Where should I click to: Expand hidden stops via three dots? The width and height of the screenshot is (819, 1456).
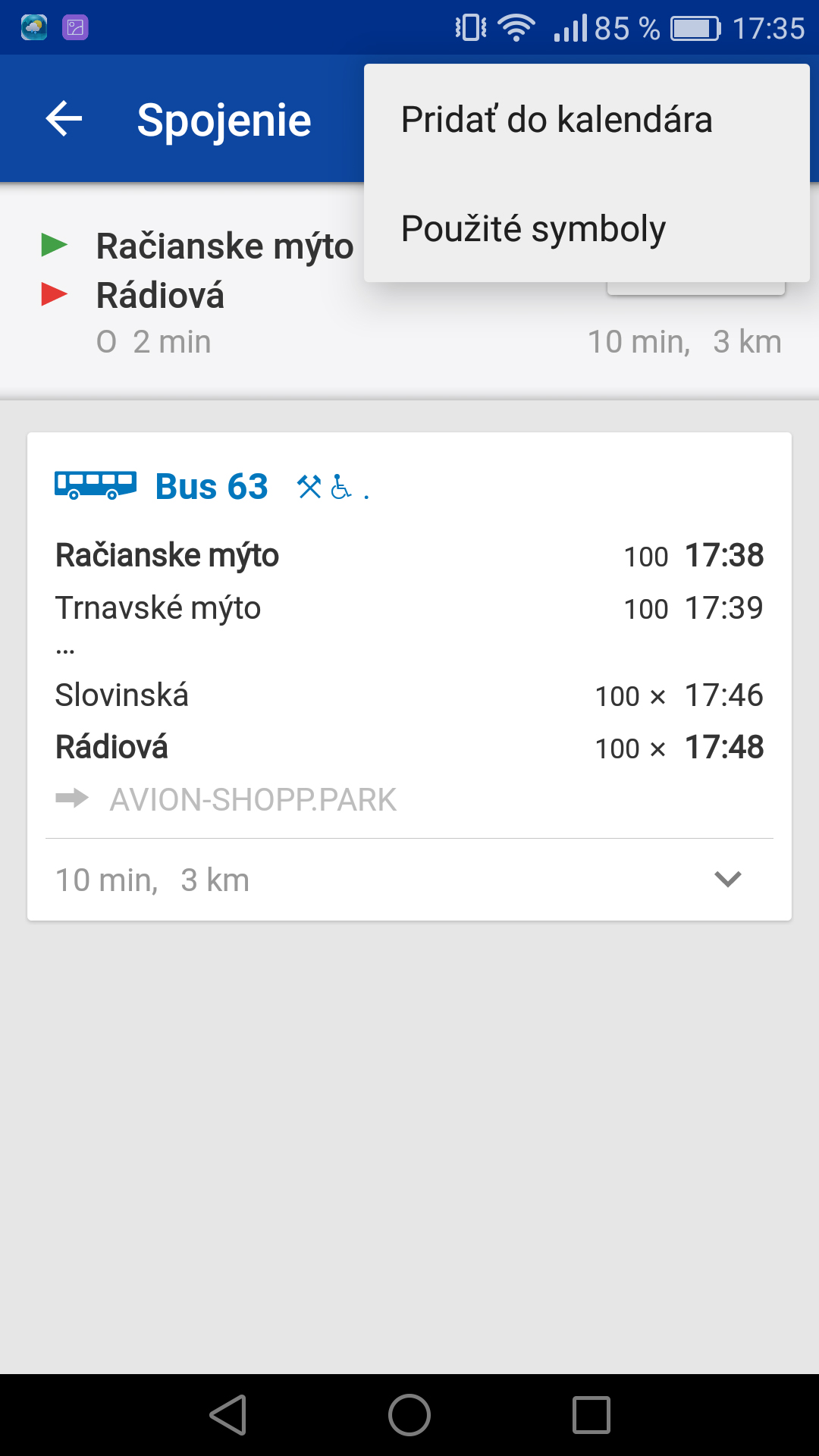click(x=65, y=651)
